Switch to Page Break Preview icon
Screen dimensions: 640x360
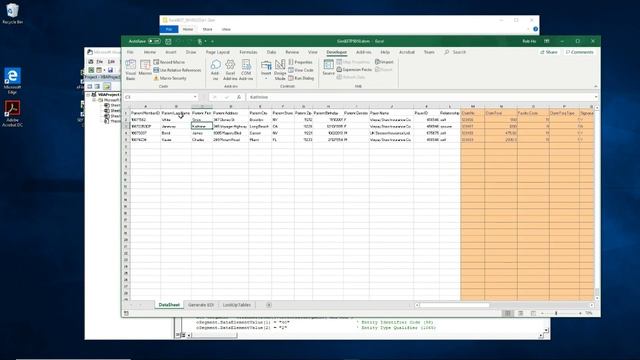pos(533,313)
